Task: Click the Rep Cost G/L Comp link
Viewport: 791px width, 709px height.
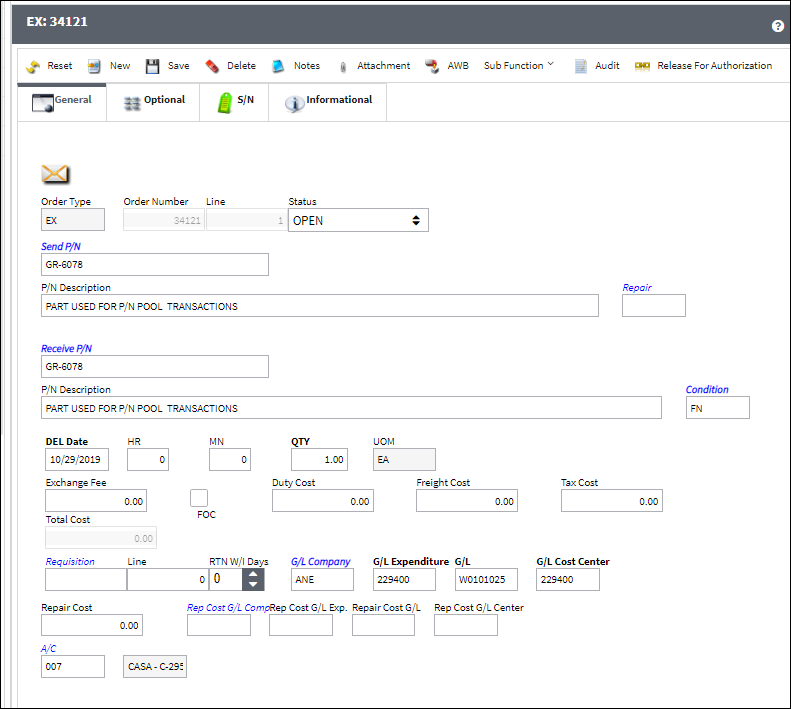Action: pyautogui.click(x=228, y=608)
